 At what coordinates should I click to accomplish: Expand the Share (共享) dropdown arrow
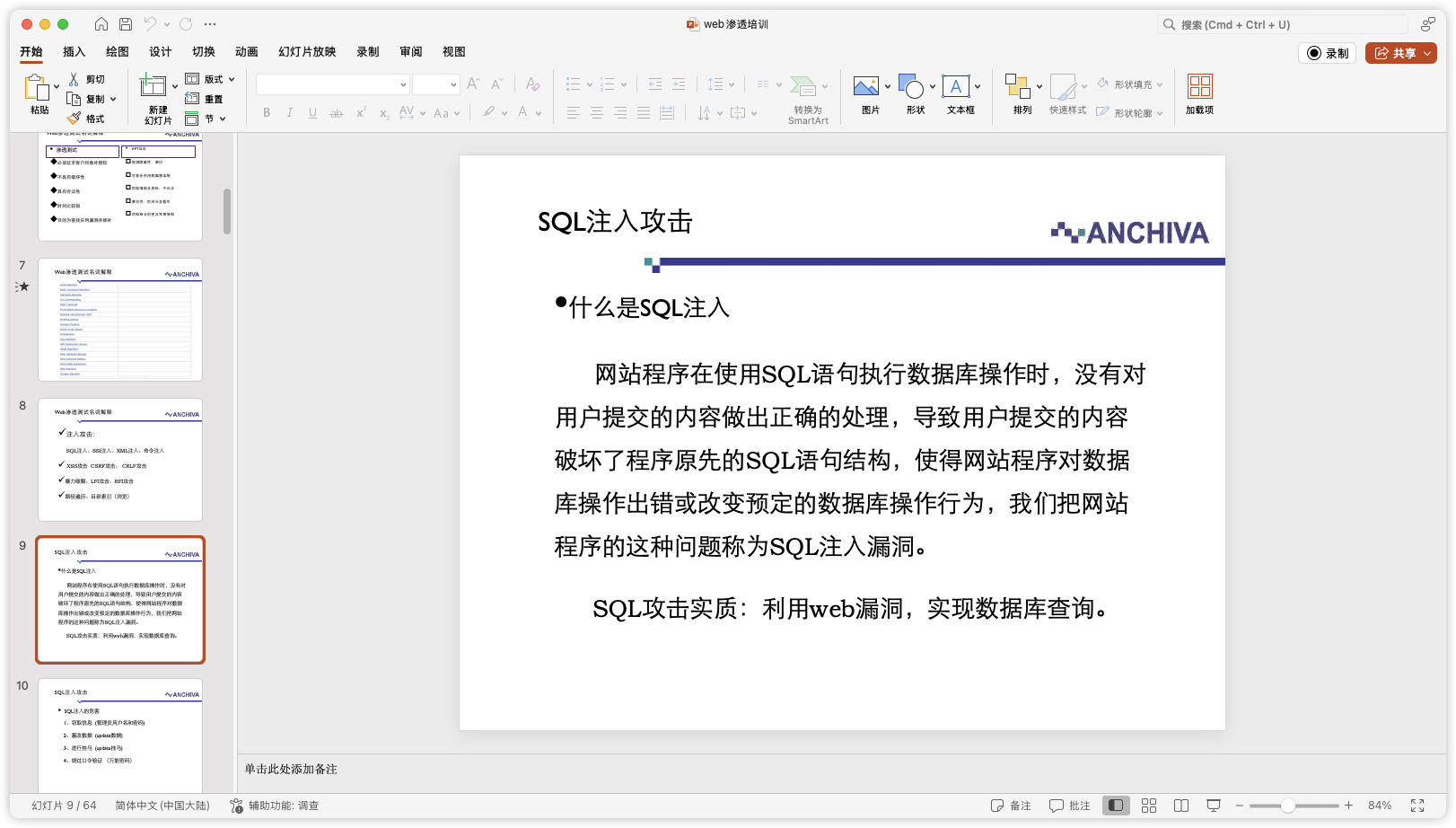tap(1427, 53)
